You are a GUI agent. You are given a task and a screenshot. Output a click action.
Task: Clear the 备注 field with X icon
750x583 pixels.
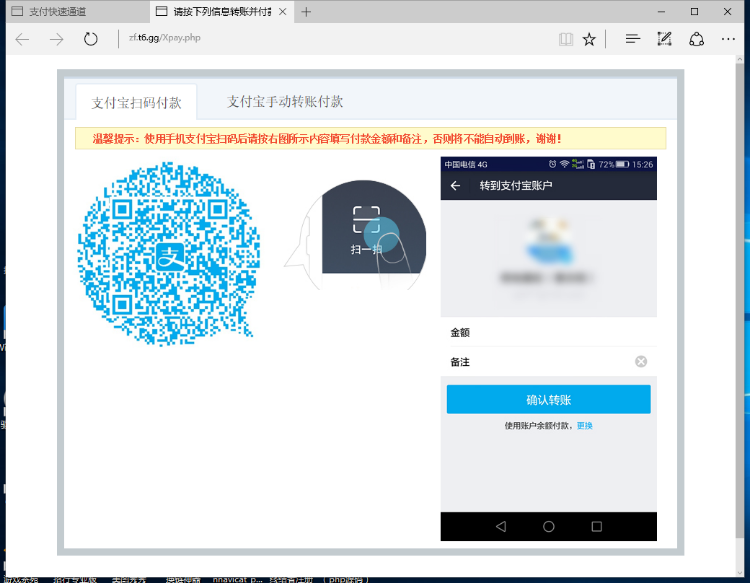pos(641,362)
